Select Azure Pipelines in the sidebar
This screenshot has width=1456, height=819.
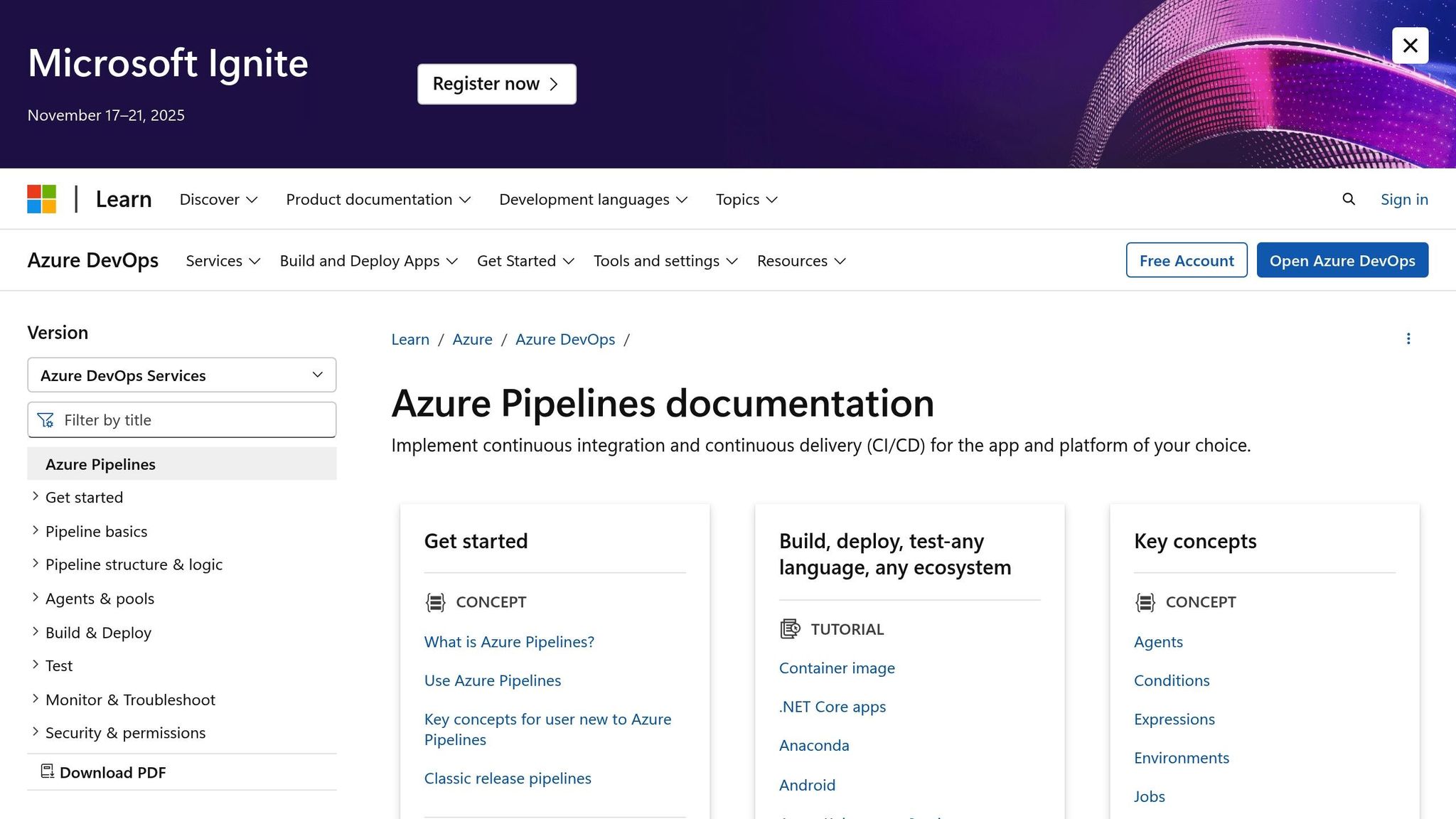[x=182, y=464]
